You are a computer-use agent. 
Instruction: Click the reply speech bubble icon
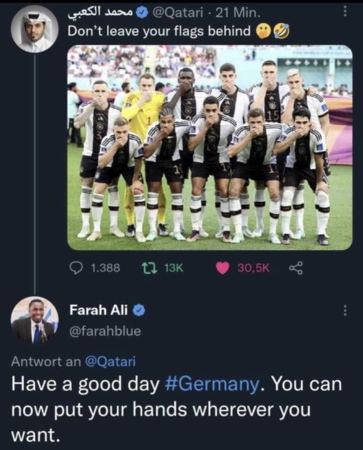tap(77, 267)
